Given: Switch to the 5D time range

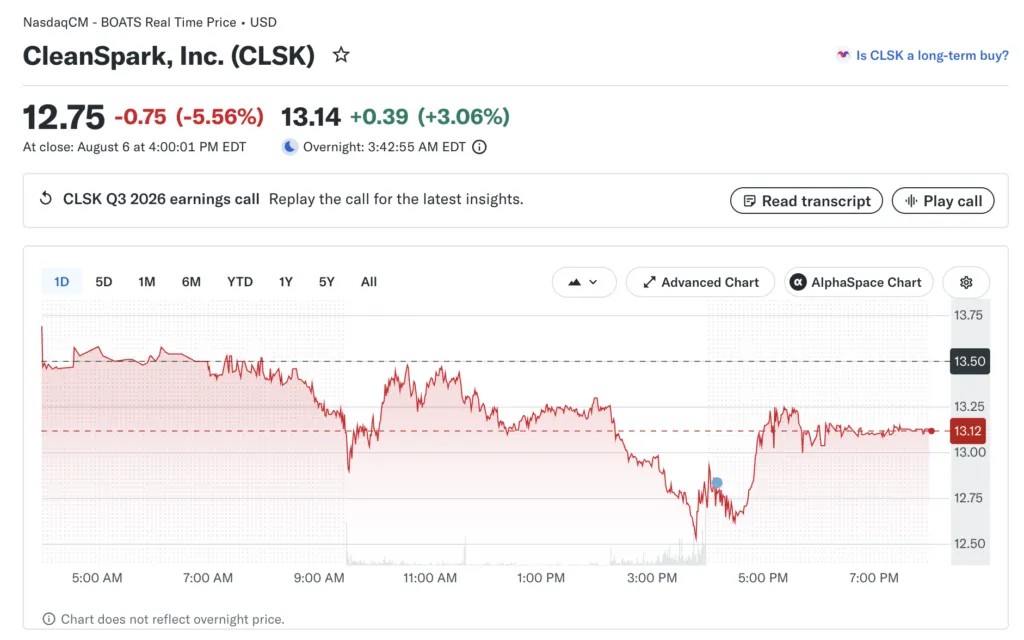Looking at the screenshot, I should pyautogui.click(x=104, y=281).
